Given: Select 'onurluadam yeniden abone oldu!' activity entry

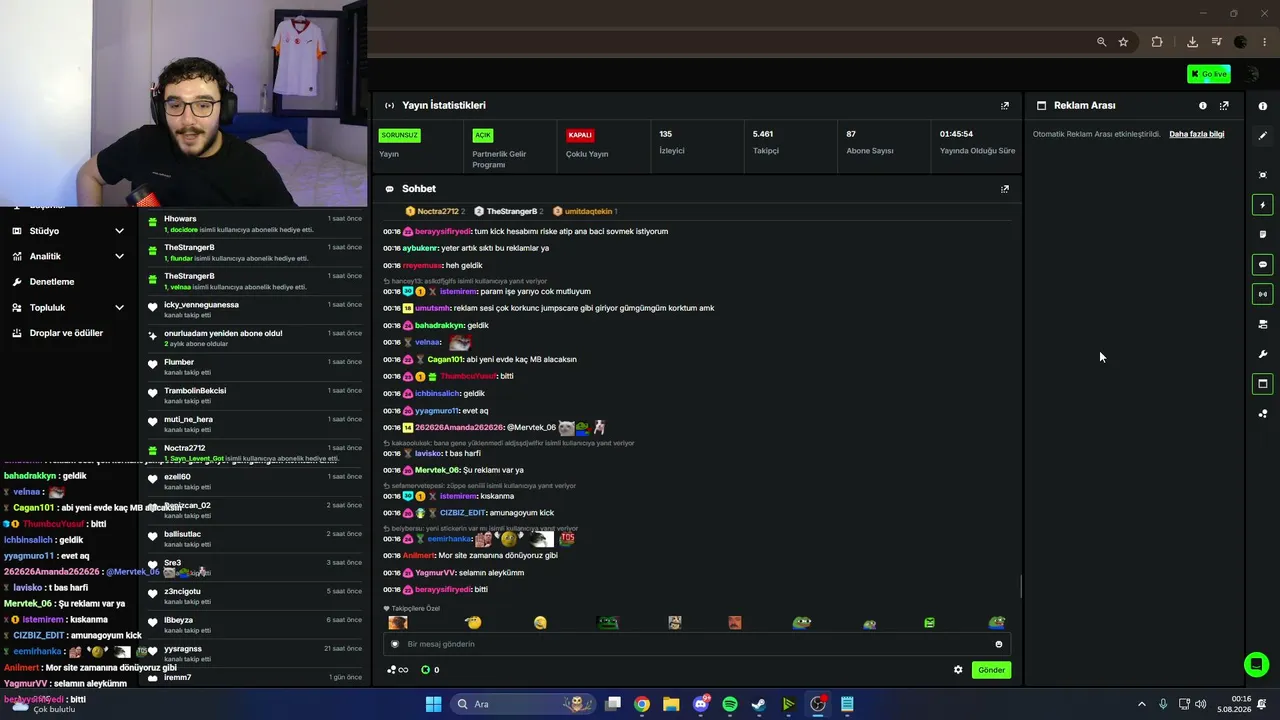Looking at the screenshot, I should tap(254, 338).
